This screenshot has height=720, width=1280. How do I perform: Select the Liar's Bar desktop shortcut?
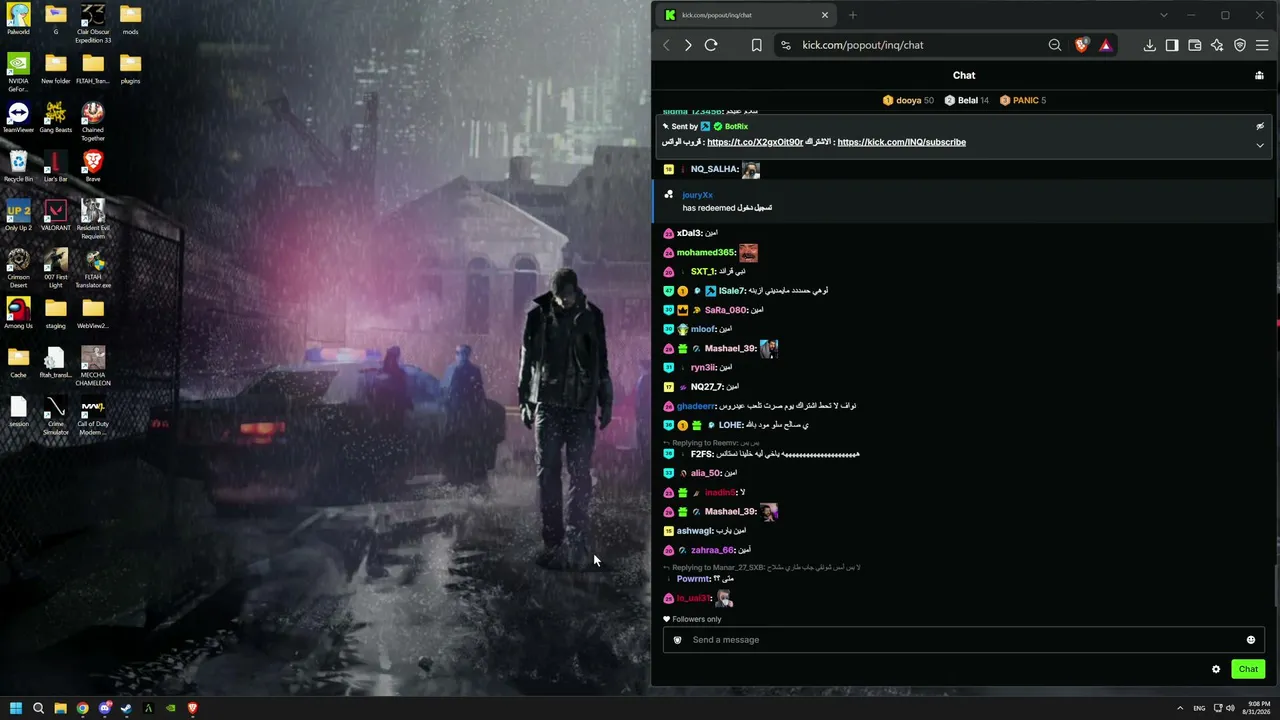[56, 166]
